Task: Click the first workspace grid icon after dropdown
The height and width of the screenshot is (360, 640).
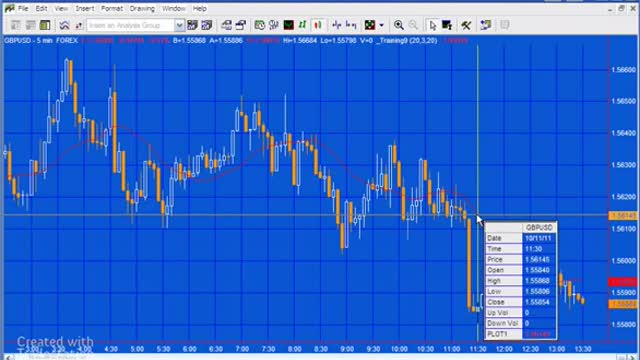Action: pyautogui.click(x=192, y=25)
